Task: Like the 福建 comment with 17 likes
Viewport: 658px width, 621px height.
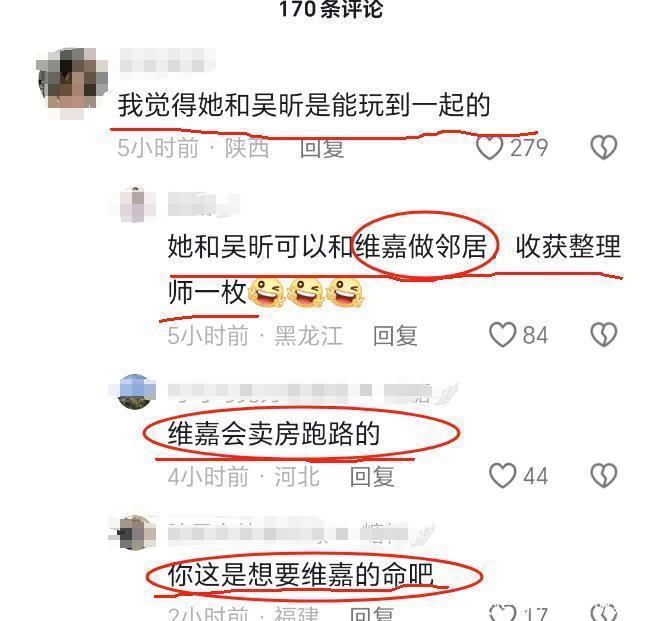Action: (x=502, y=613)
